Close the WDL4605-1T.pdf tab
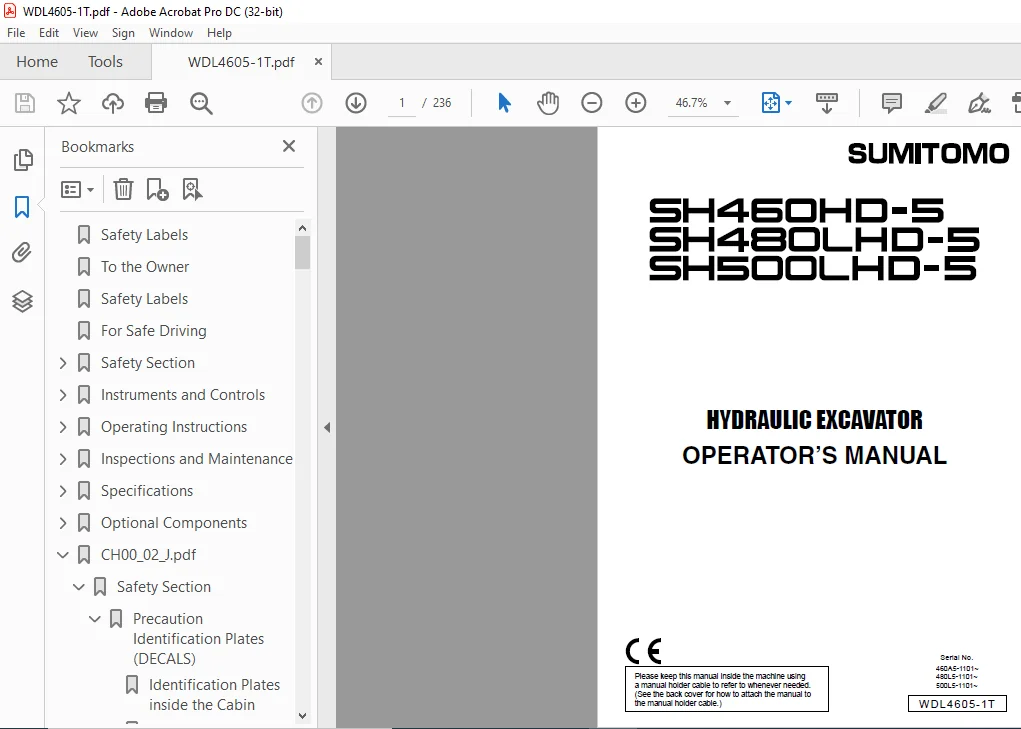Viewport: 1021px width, 729px height. coord(318,61)
